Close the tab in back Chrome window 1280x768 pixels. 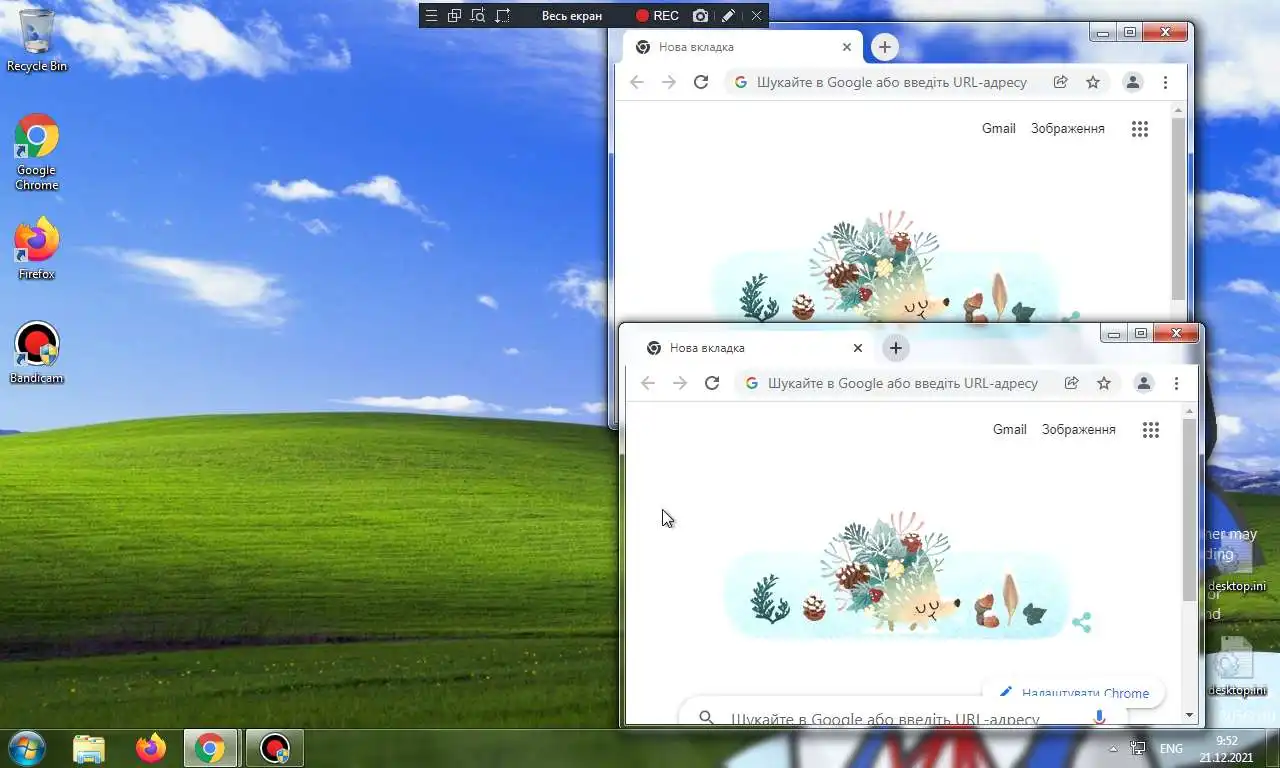[x=847, y=47]
